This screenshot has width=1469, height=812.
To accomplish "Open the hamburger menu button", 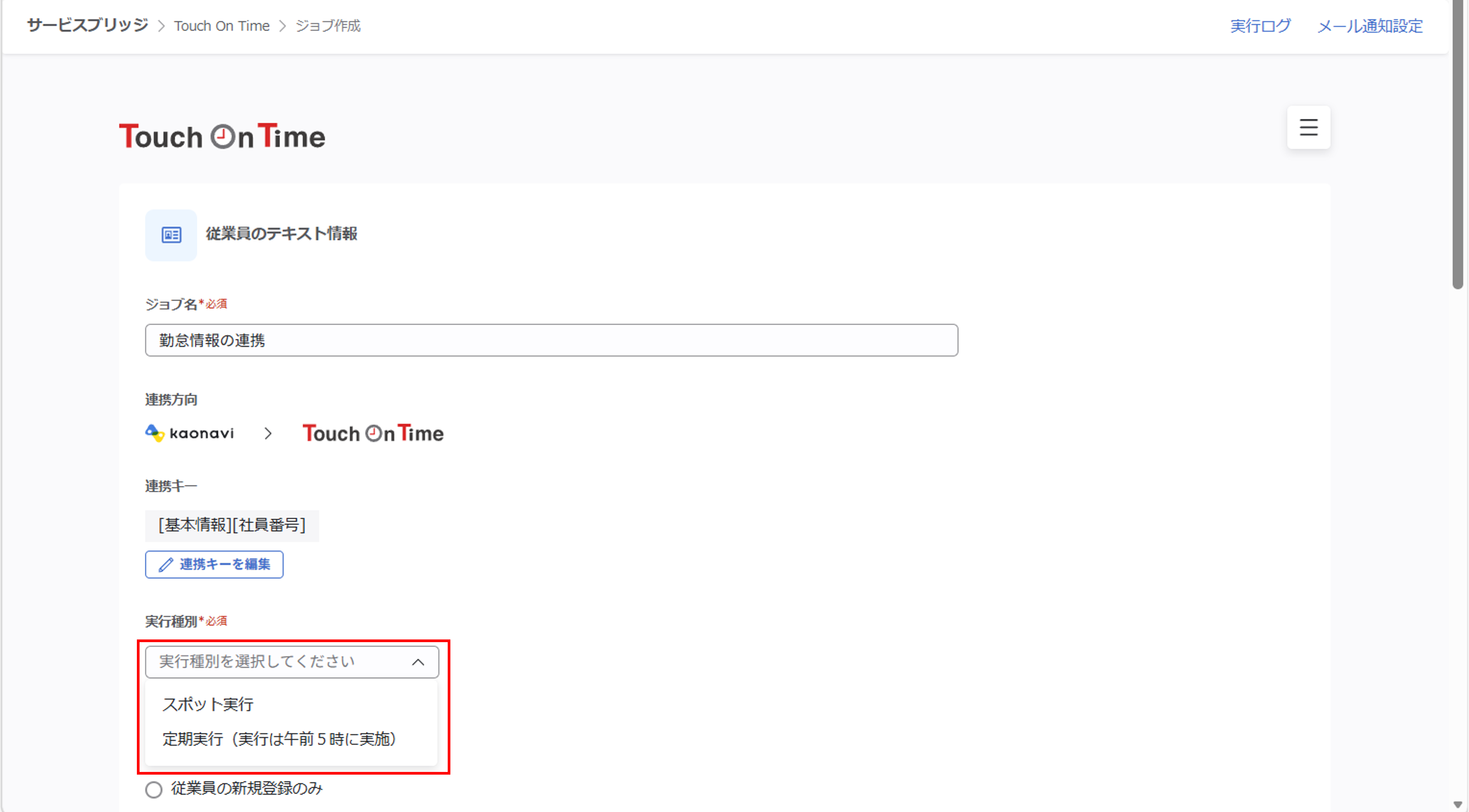I will [x=1308, y=127].
